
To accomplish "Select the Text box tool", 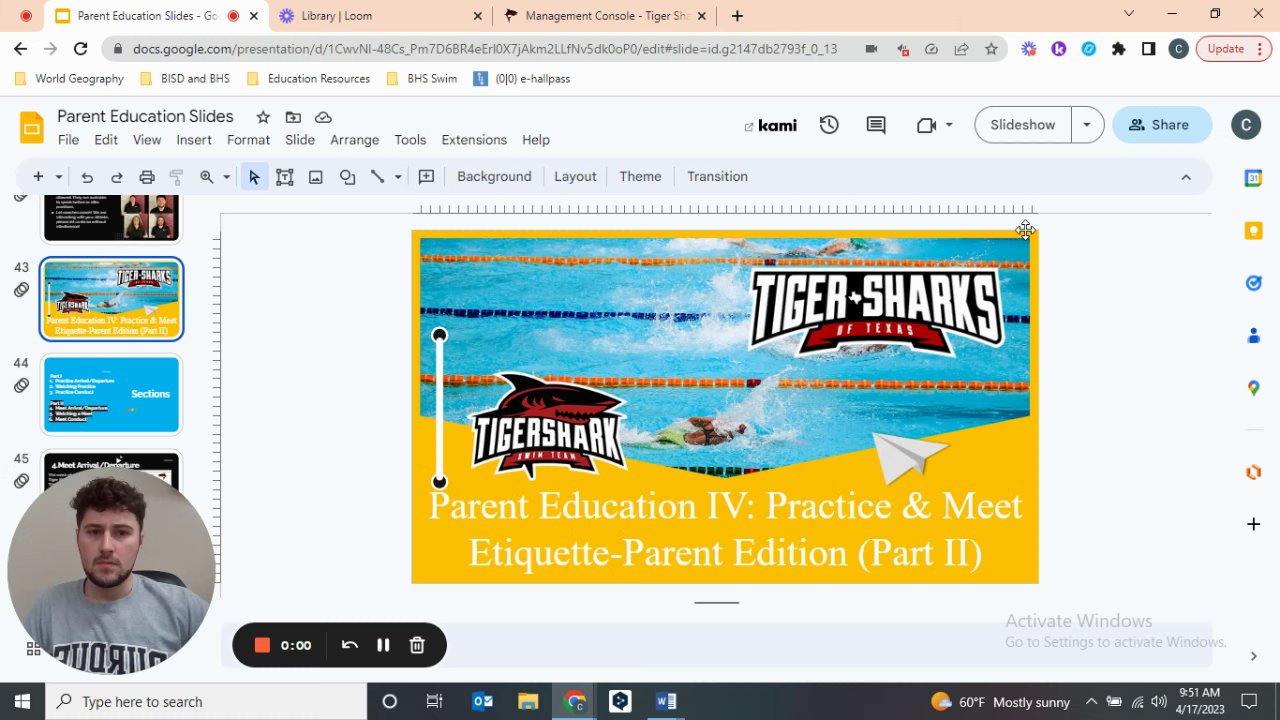I will click(285, 177).
